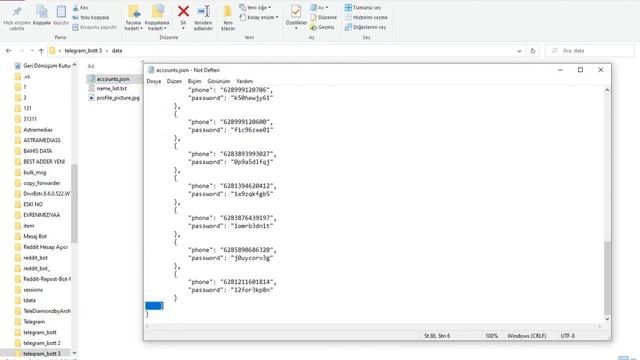Open the Dosya menu in Notepad
The width and height of the screenshot is (640, 360).
(153, 81)
